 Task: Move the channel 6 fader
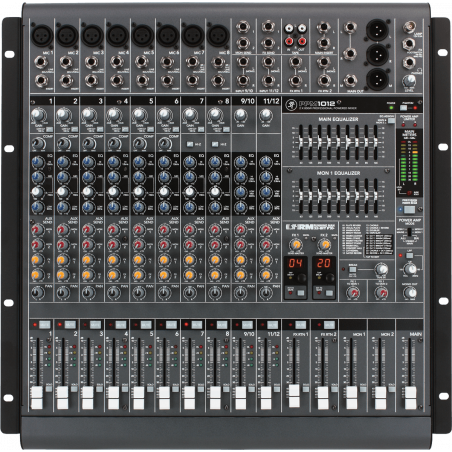[164, 398]
